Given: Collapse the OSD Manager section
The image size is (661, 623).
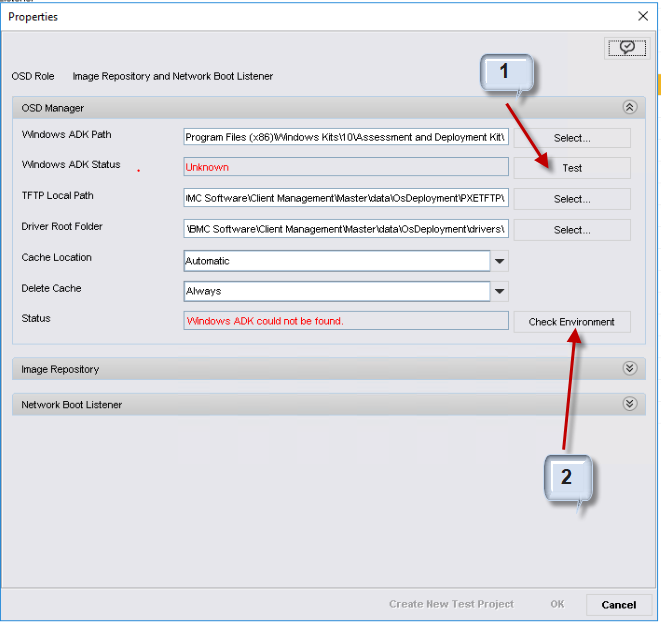Looking at the screenshot, I should tap(629, 108).
